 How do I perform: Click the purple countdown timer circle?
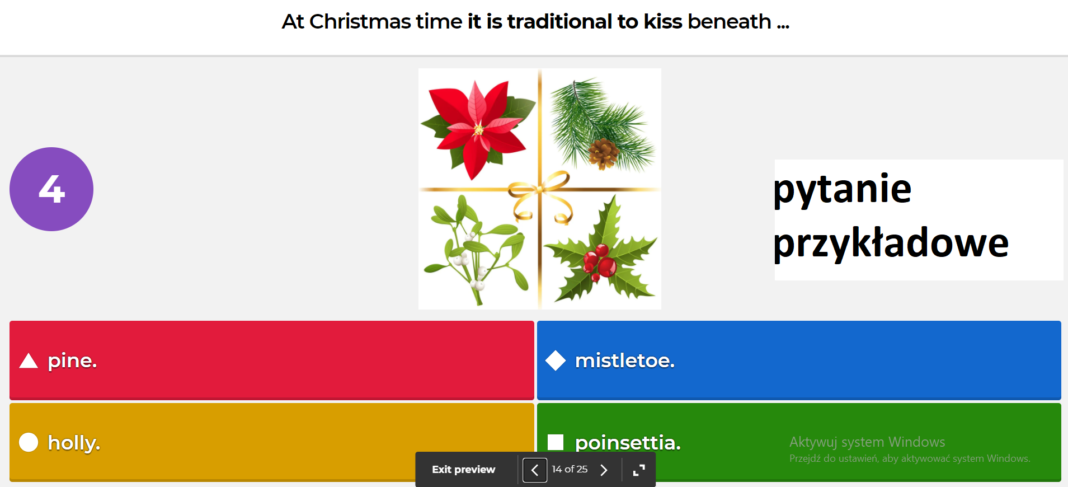pyautogui.click(x=51, y=189)
